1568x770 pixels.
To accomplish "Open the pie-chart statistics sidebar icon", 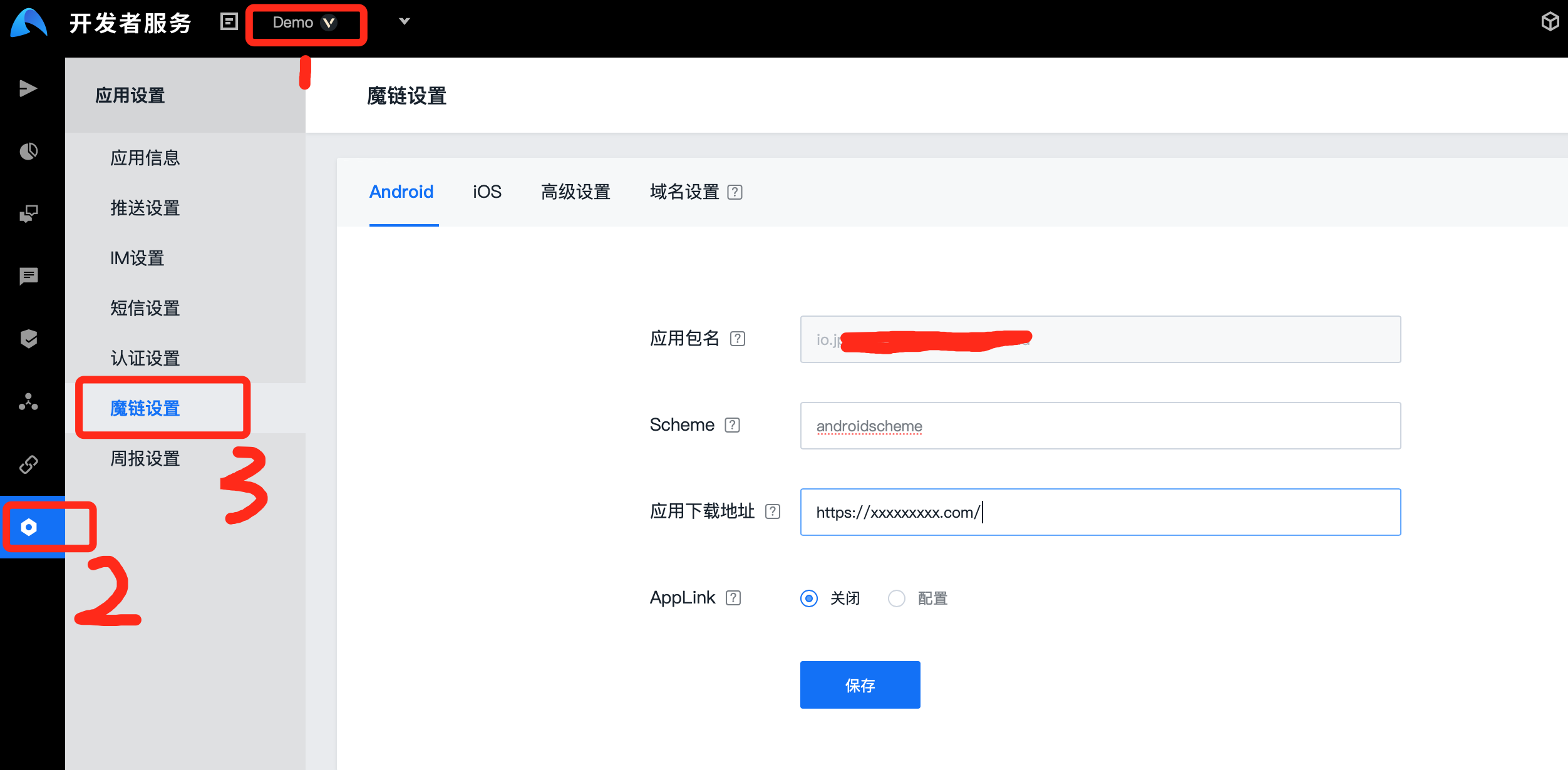I will pyautogui.click(x=28, y=151).
